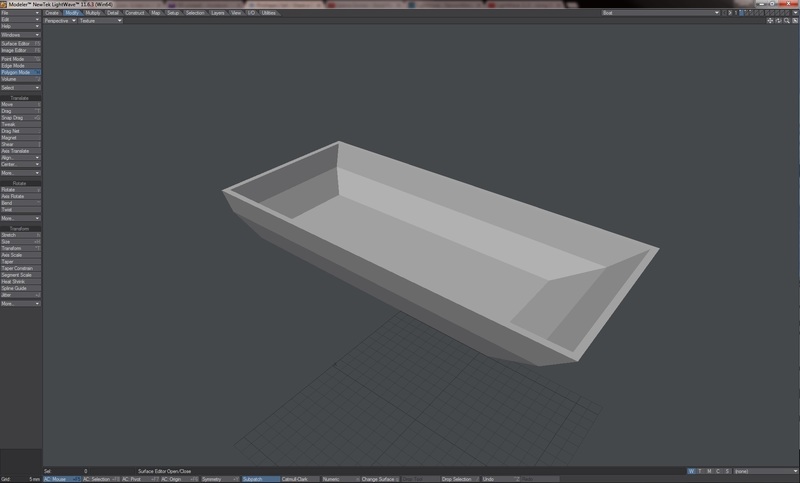
Task: Toggle the T texture map button
Action: point(700,471)
